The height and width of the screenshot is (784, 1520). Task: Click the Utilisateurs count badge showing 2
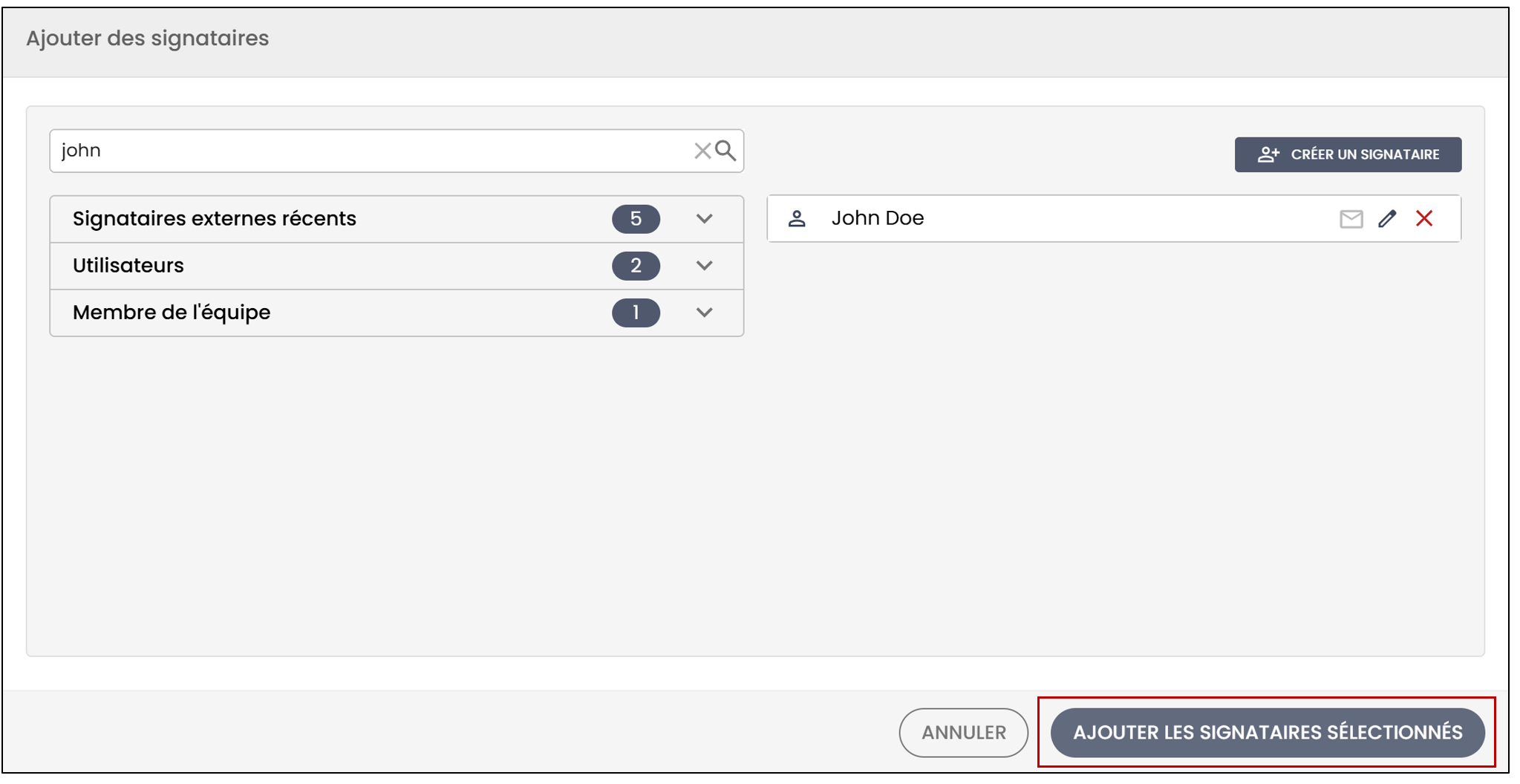pos(636,266)
